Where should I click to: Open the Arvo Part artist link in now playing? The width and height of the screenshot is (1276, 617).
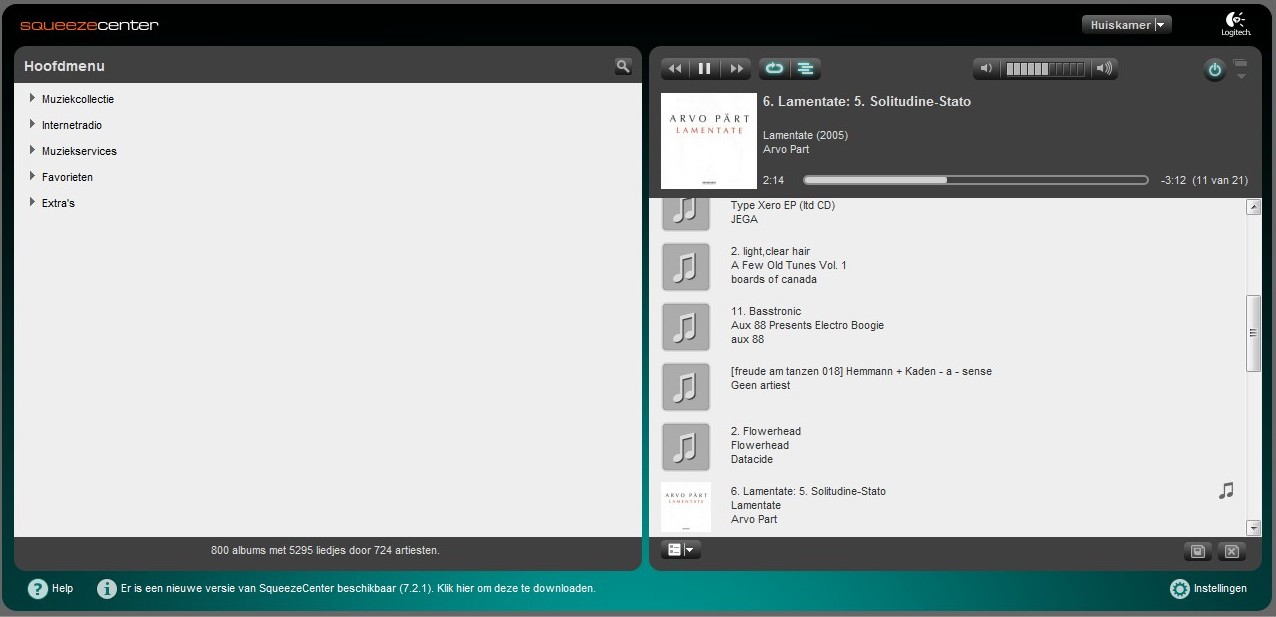pos(786,149)
